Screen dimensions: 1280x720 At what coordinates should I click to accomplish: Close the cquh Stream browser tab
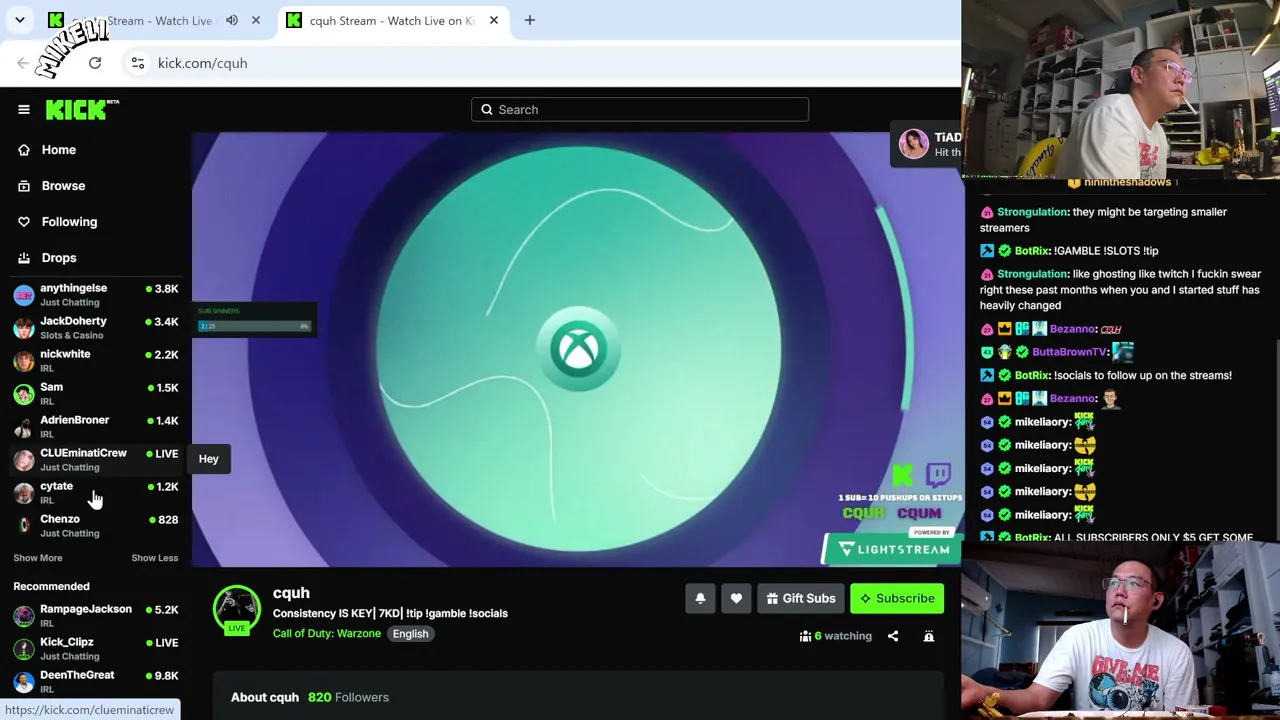point(494,20)
